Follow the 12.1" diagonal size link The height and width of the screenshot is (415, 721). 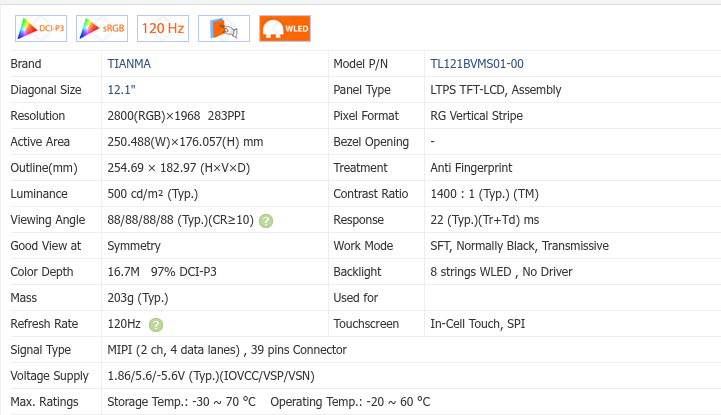pyautogui.click(x=123, y=90)
